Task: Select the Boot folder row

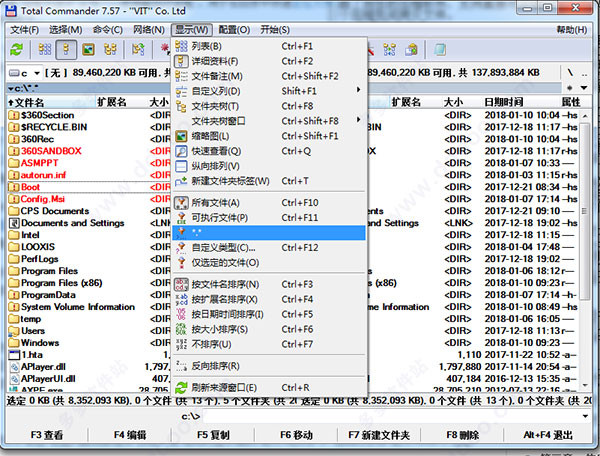Action: (89, 187)
